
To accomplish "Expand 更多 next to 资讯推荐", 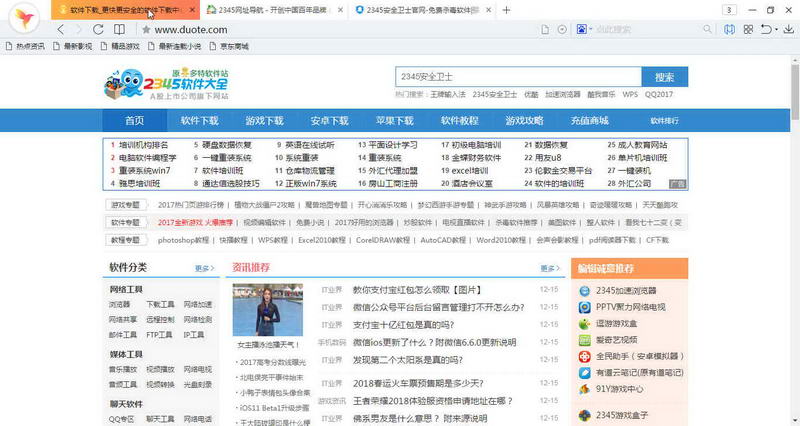I will click(550, 268).
